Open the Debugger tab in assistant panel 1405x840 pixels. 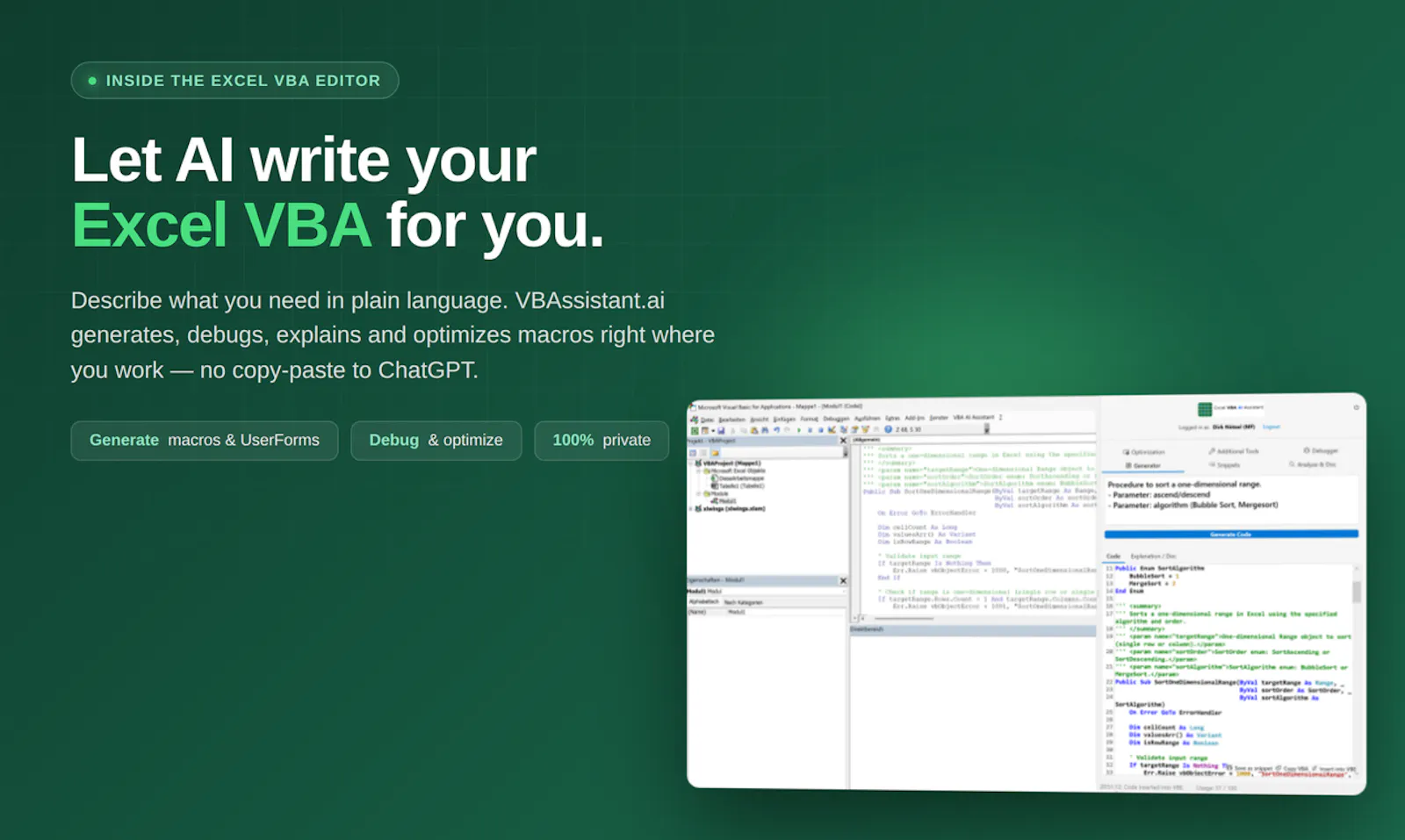[1321, 450]
